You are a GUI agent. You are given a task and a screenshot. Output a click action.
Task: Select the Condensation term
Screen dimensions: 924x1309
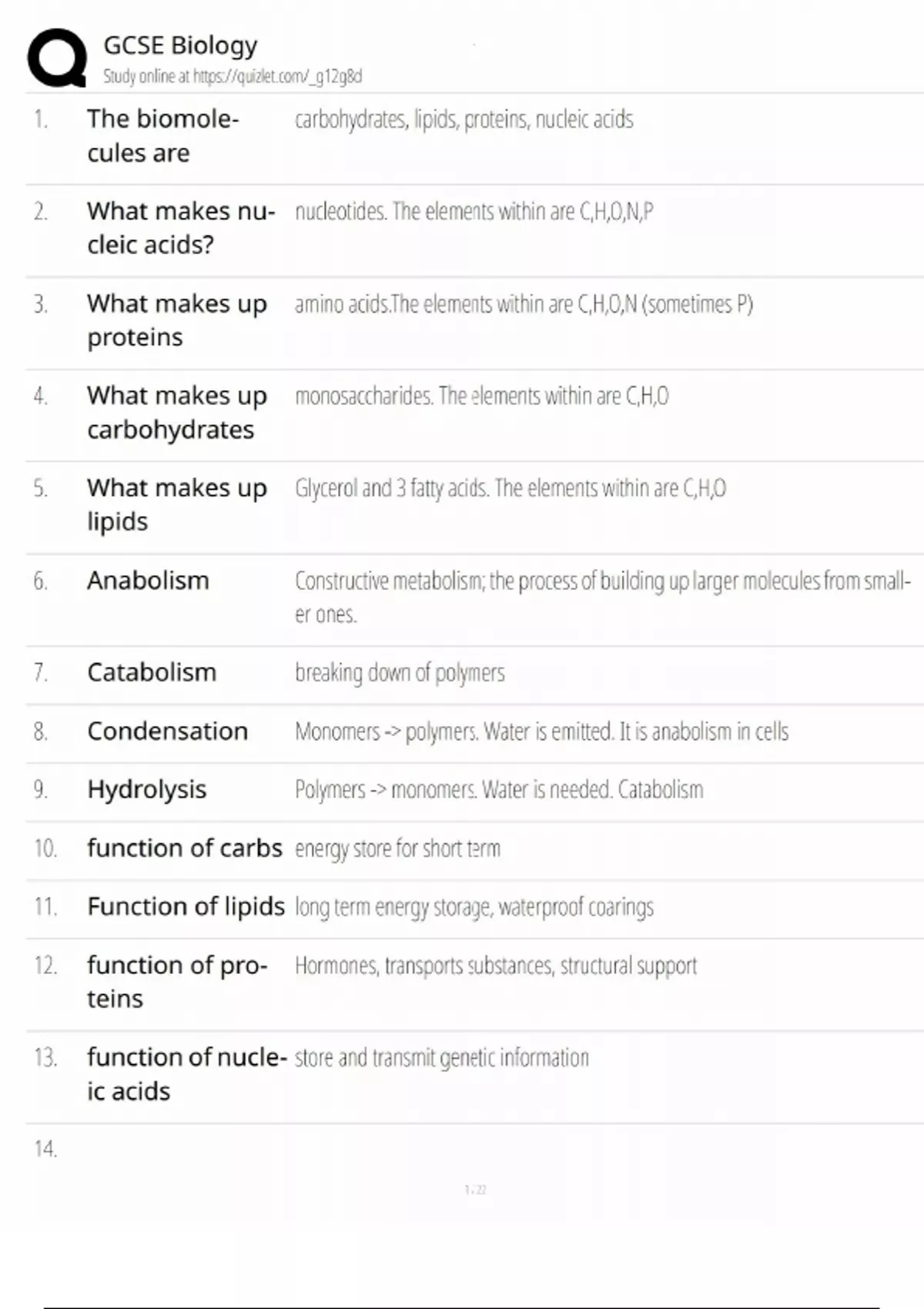[x=167, y=731]
